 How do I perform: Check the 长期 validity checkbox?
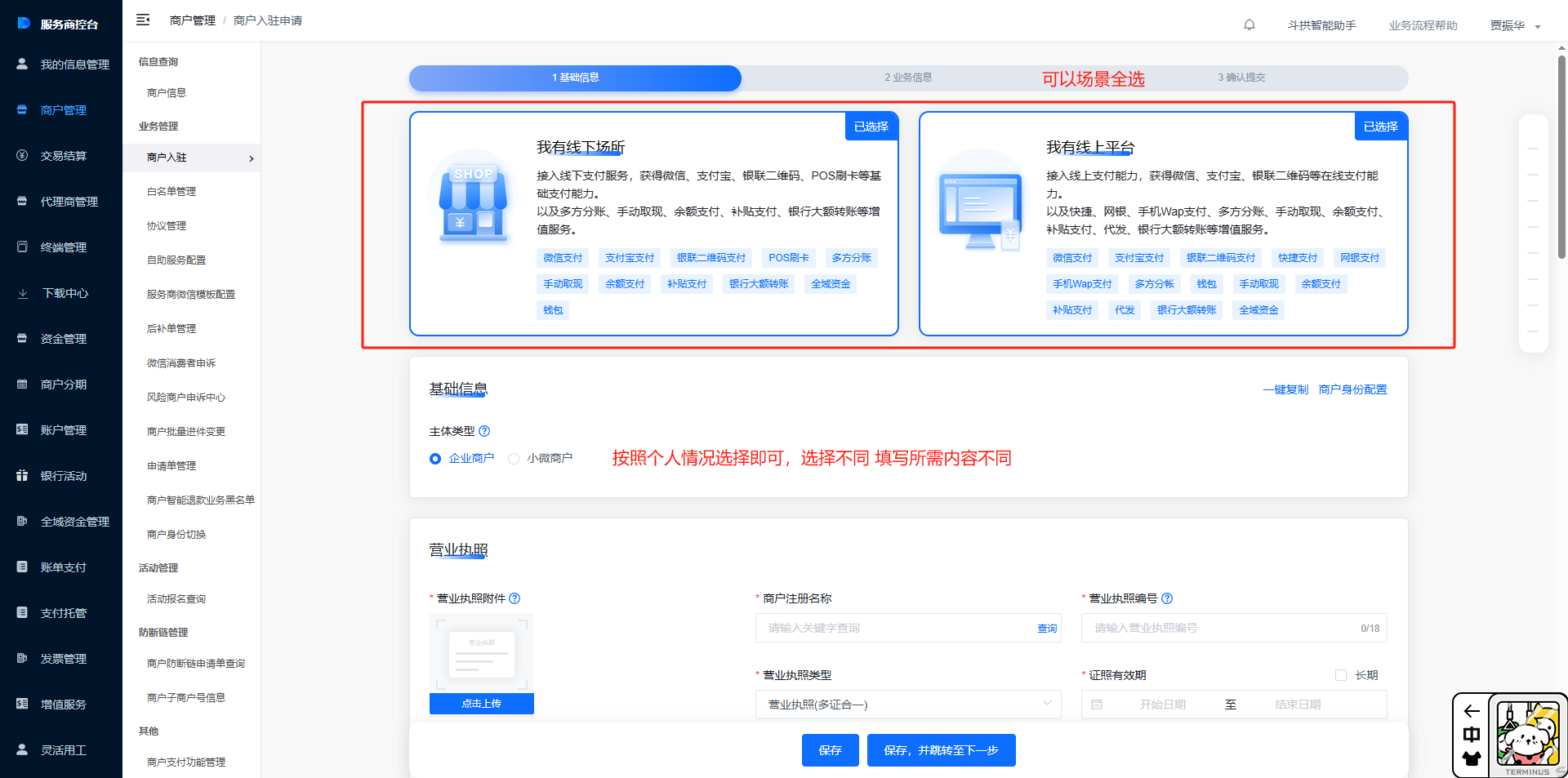point(1340,675)
